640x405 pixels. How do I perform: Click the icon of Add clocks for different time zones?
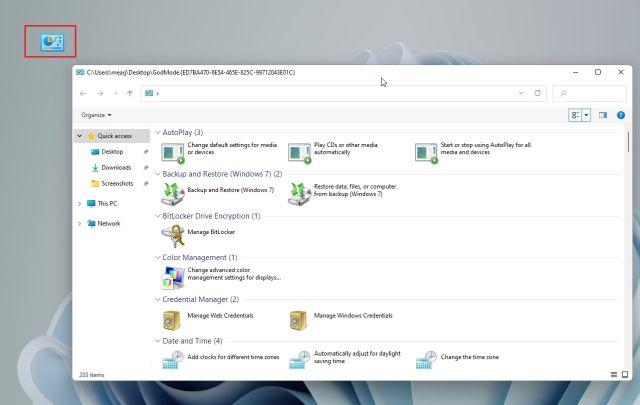coord(173,360)
